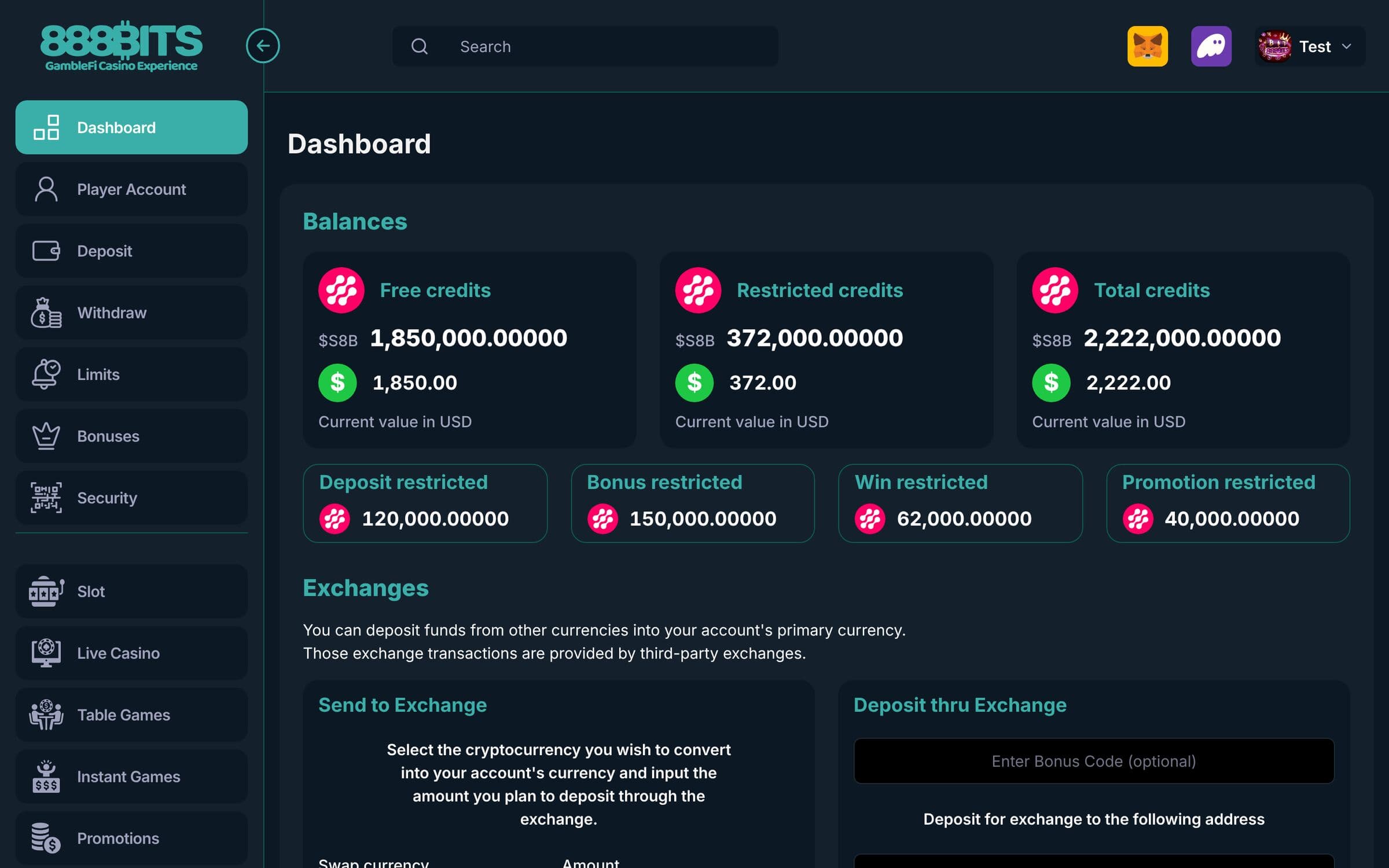Click the Deposit restricted balance card

coord(425,503)
